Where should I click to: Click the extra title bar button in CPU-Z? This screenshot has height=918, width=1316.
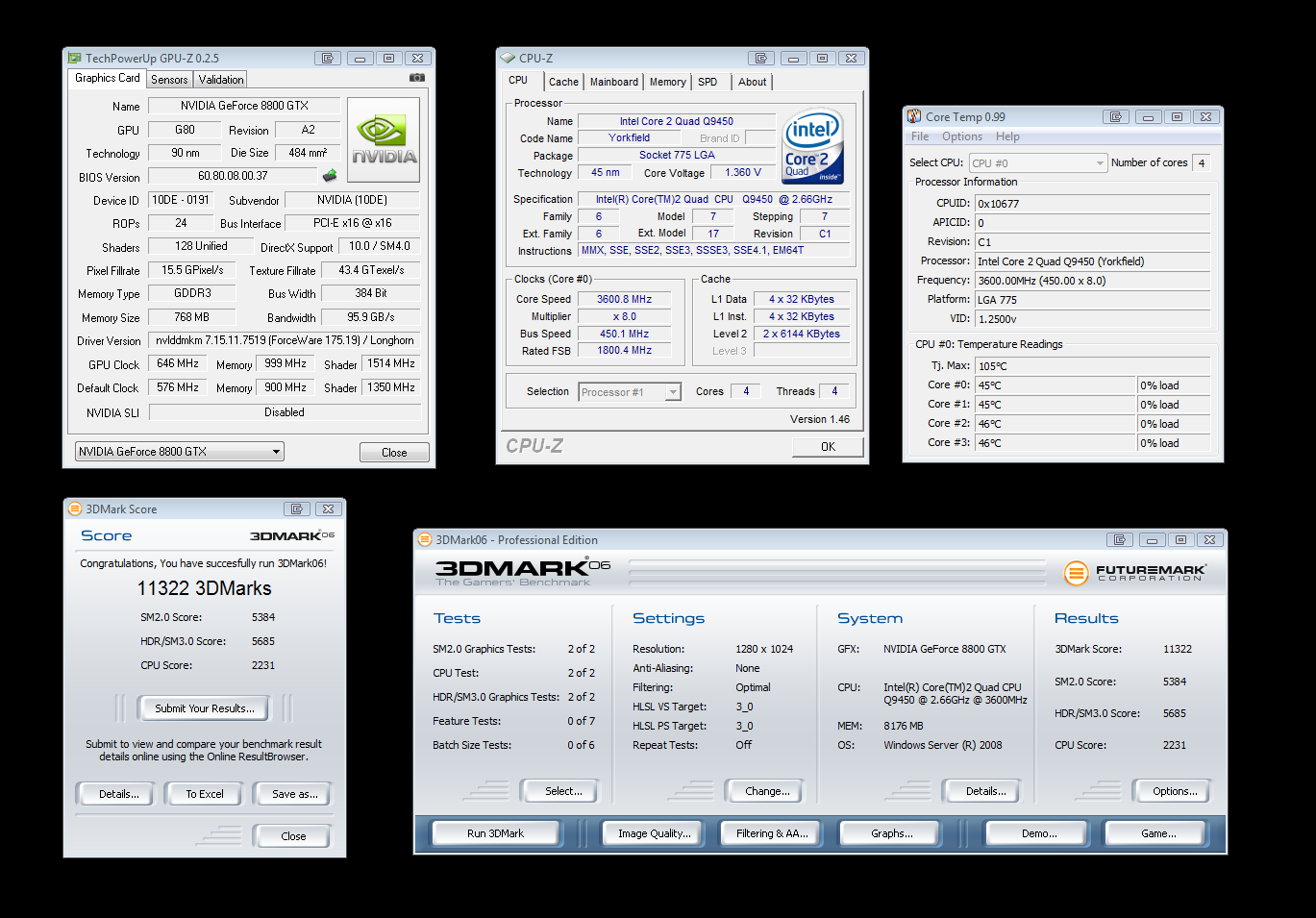761,59
